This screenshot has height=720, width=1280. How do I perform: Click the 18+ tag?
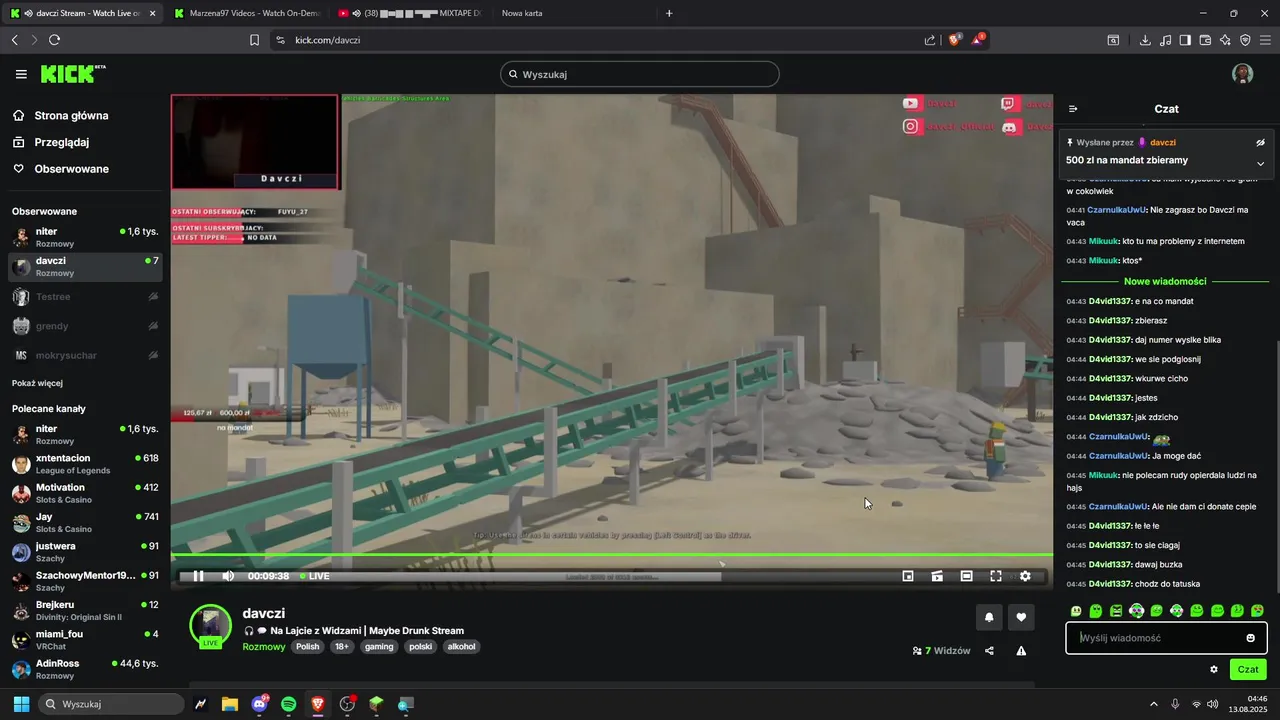tap(342, 647)
